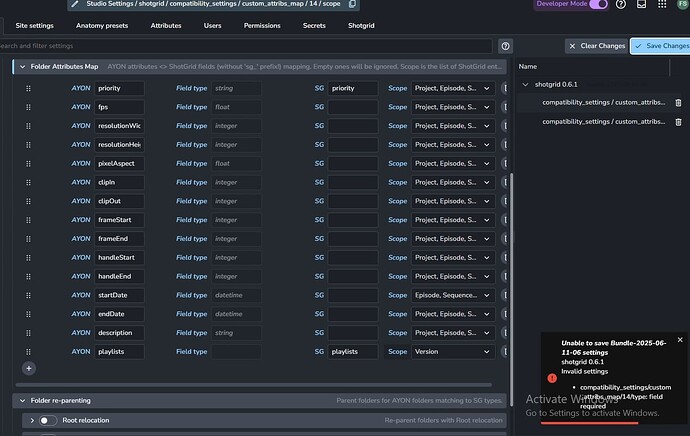Click the AYON priority name field
Screen dimensions: 690x436
click(x=119, y=88)
